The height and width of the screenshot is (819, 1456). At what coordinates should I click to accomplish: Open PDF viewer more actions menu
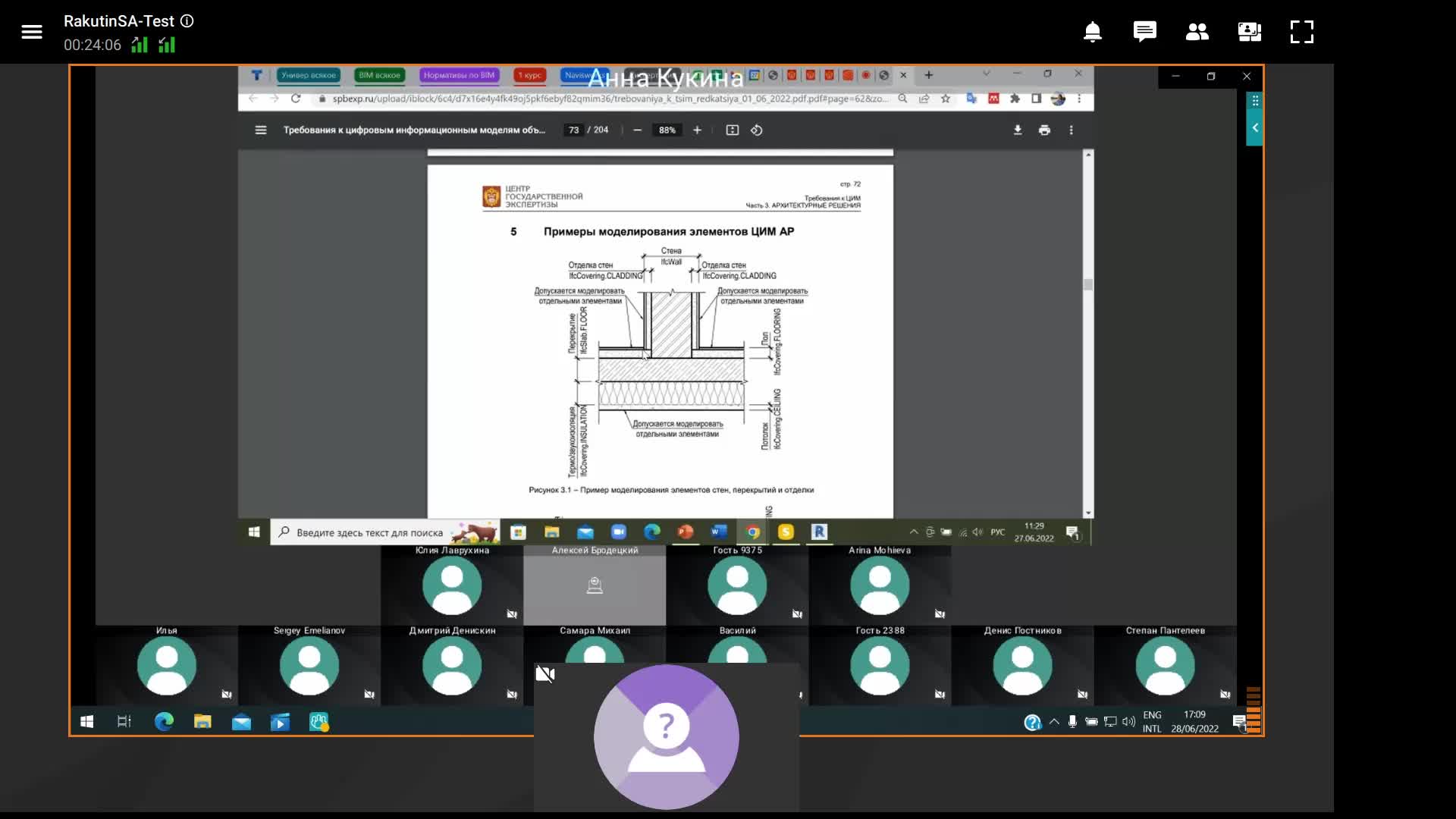(x=1071, y=130)
